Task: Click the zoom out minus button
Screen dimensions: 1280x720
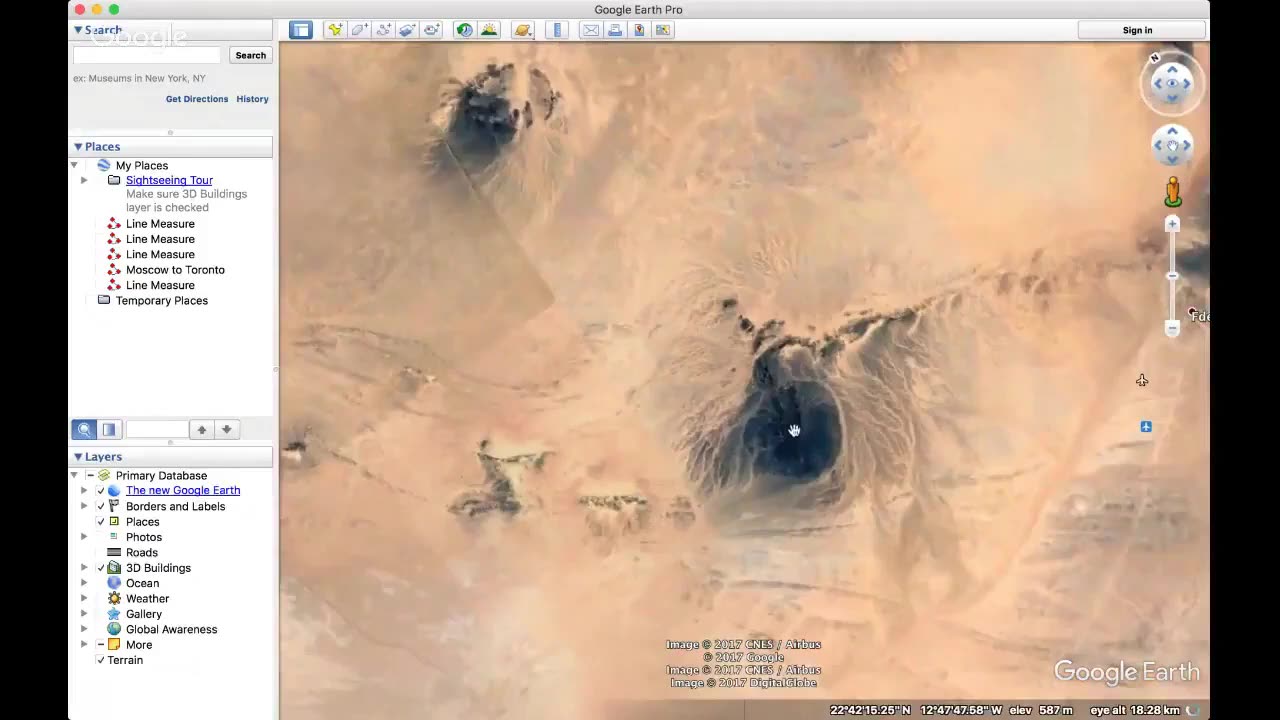Action: [x=1173, y=329]
